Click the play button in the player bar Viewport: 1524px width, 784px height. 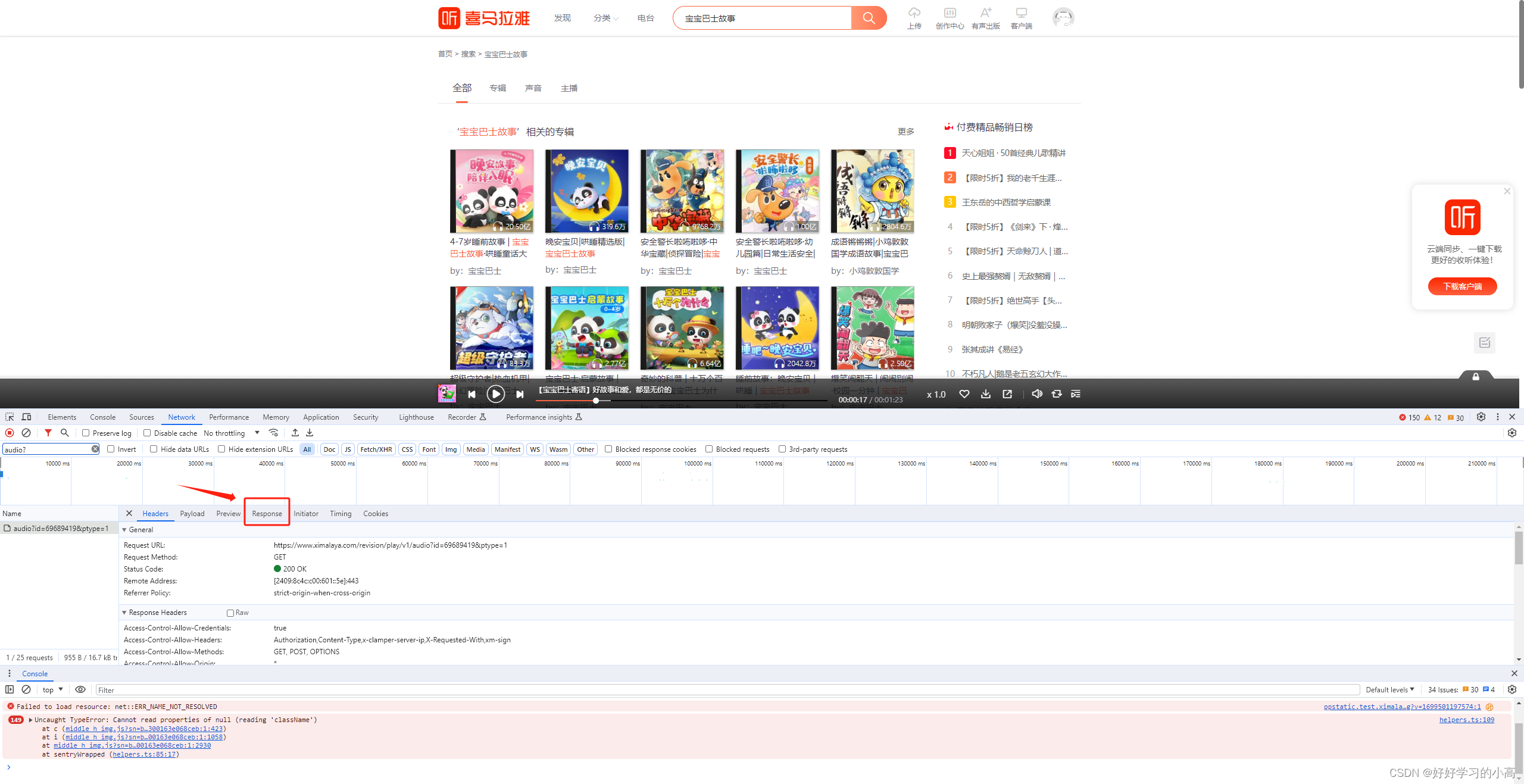495,394
